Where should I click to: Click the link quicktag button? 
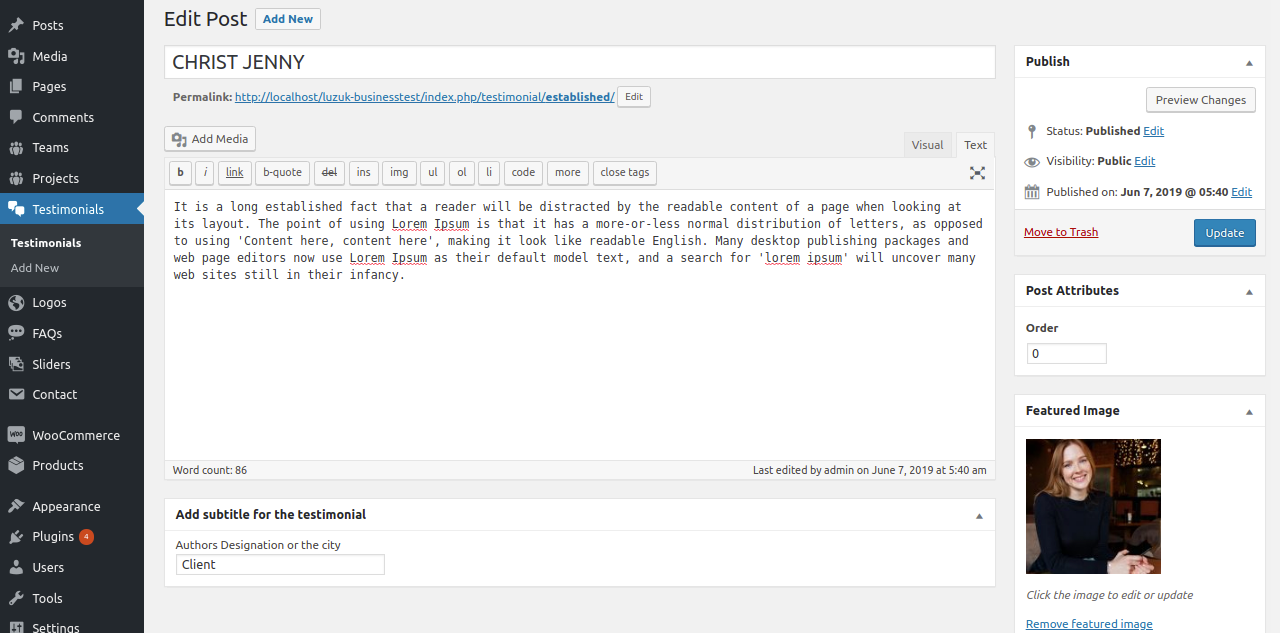point(234,172)
